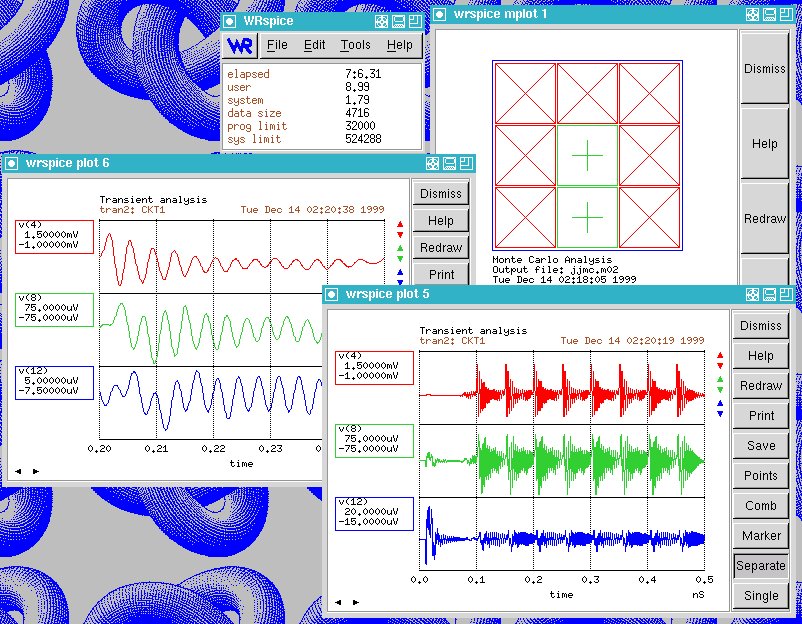Redraw the mplot 1 window
Viewport: 802px width, 624px height.
point(765,218)
